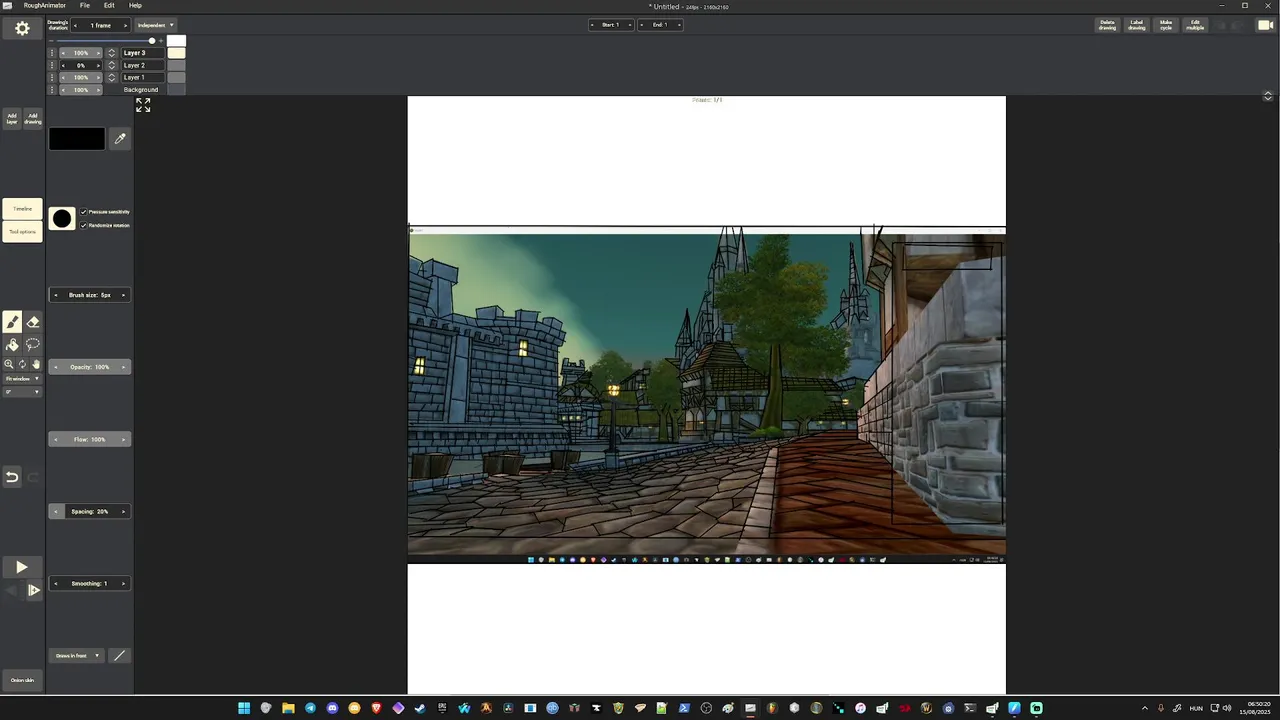Viewport: 1280px width, 720px height.
Task: Open Windows Start menu
Action: click(244, 708)
